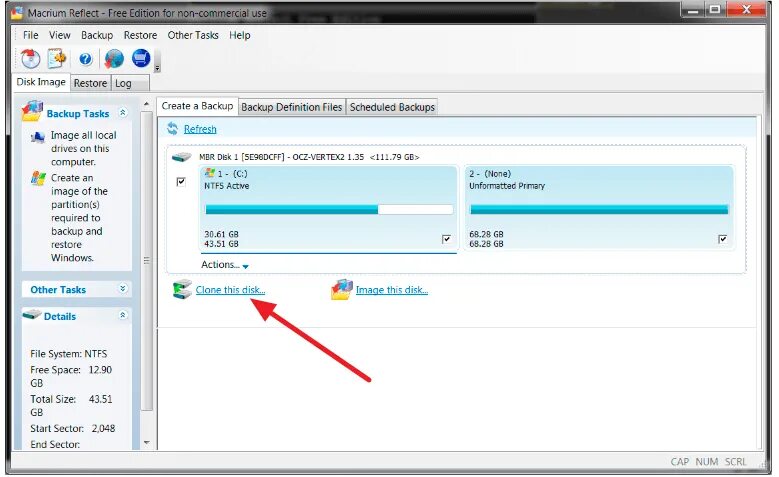This screenshot has width=779, height=477.
Task: Click the SCRL status bar indicator
Action: [735, 462]
